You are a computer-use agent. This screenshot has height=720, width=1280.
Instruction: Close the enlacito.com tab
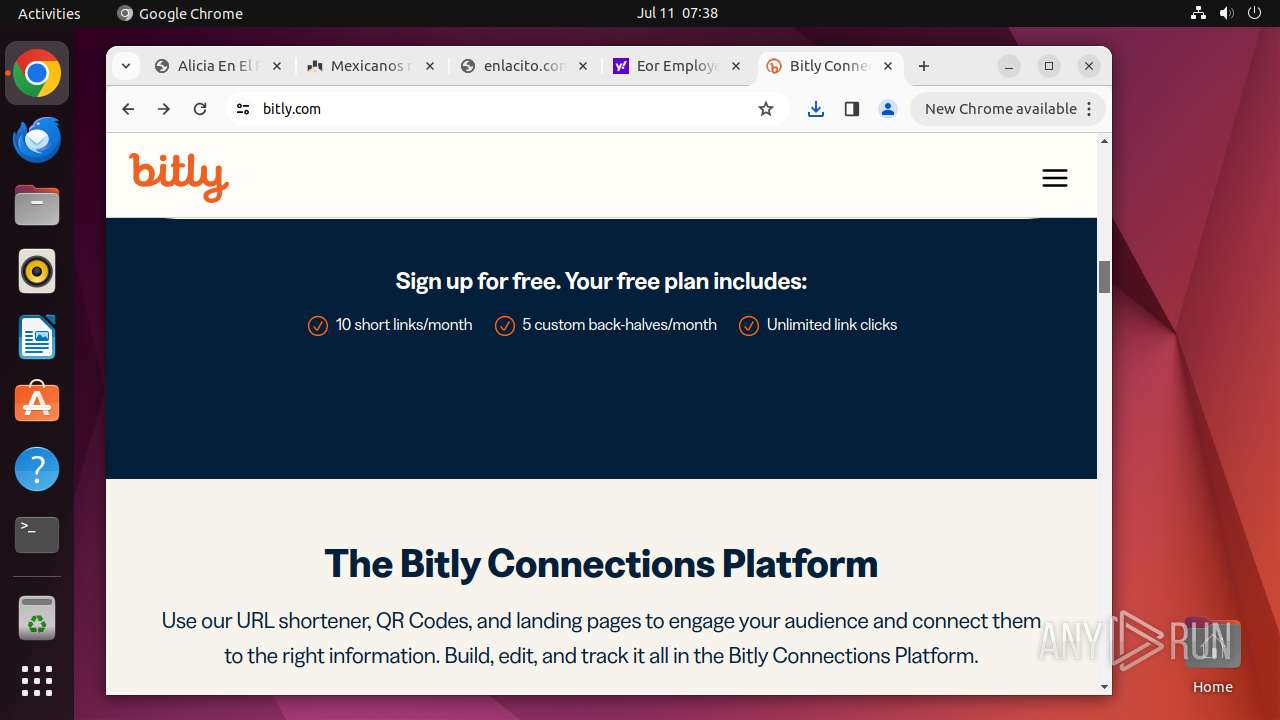[583, 66]
